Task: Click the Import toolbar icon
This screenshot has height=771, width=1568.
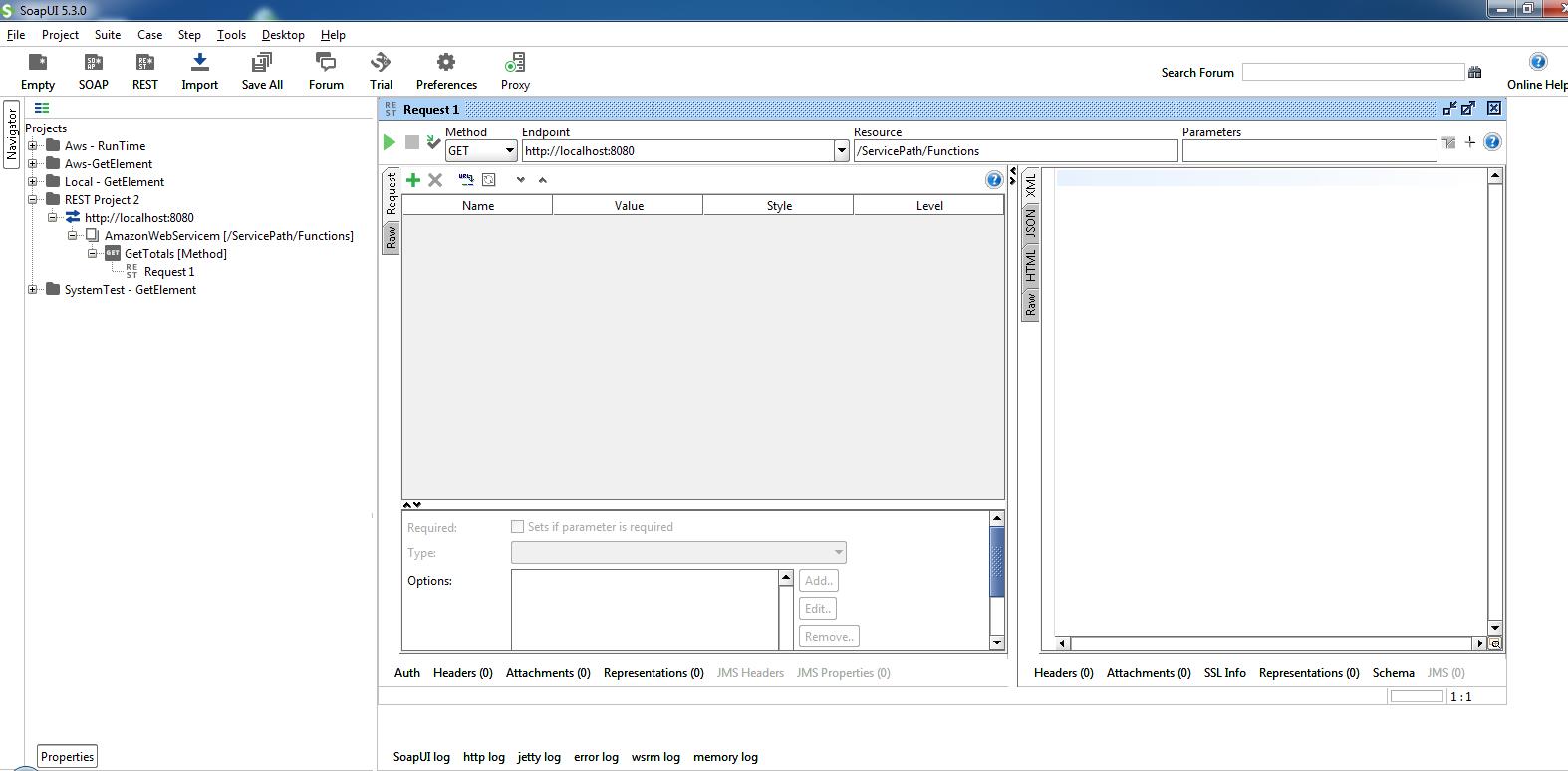Action: click(199, 72)
